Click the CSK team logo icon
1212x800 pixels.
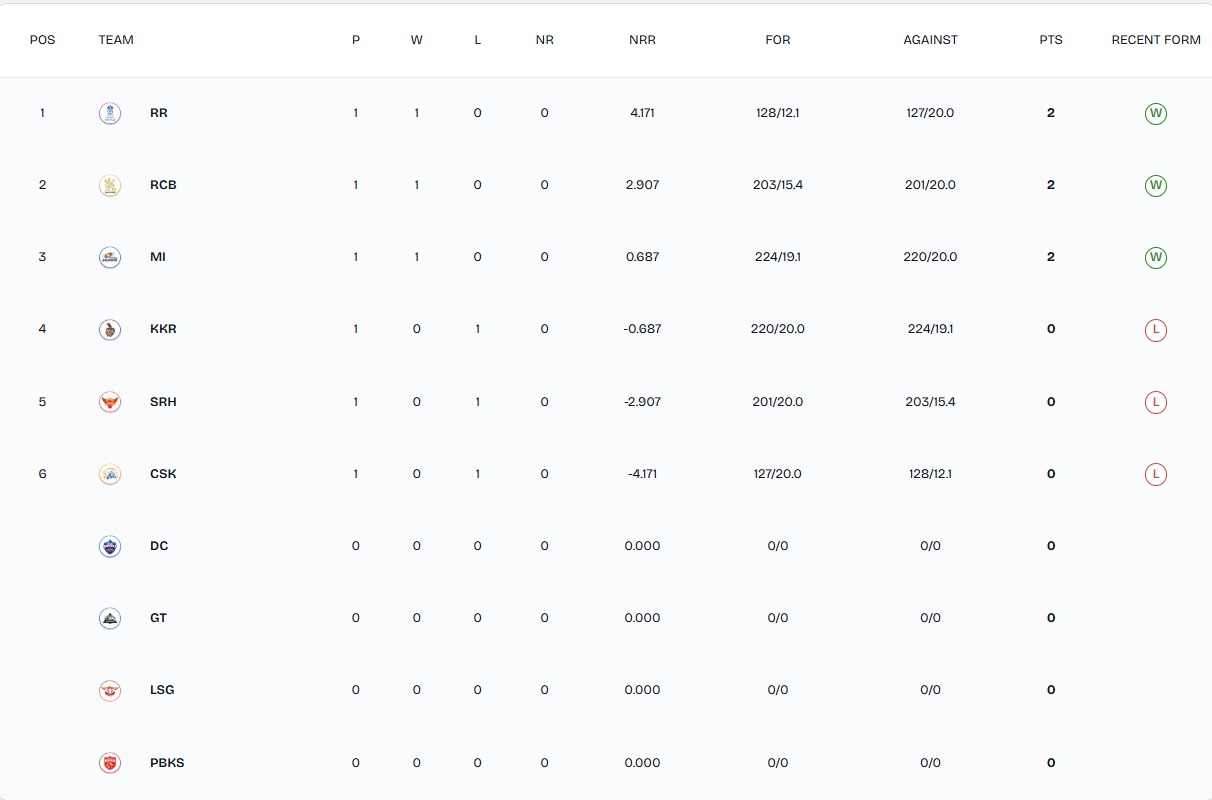(x=110, y=474)
